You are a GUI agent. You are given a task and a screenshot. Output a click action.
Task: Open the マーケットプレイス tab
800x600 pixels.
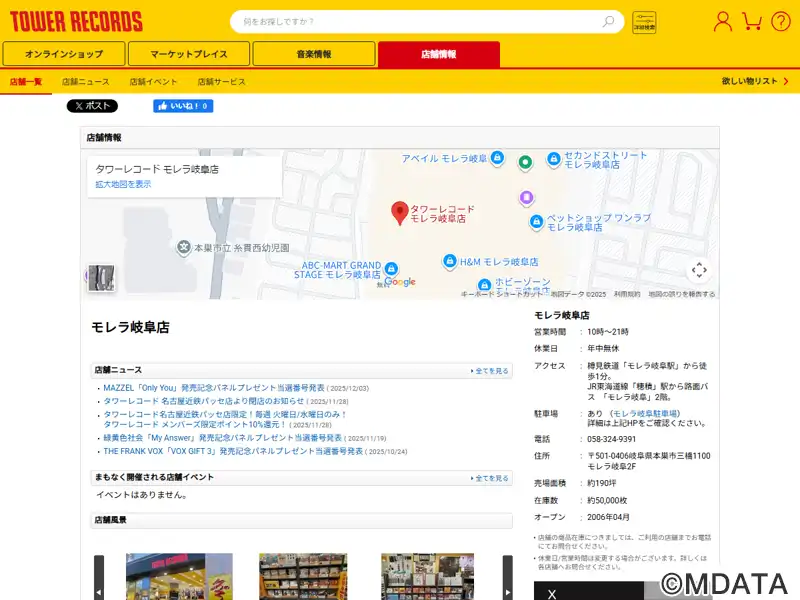click(189, 54)
